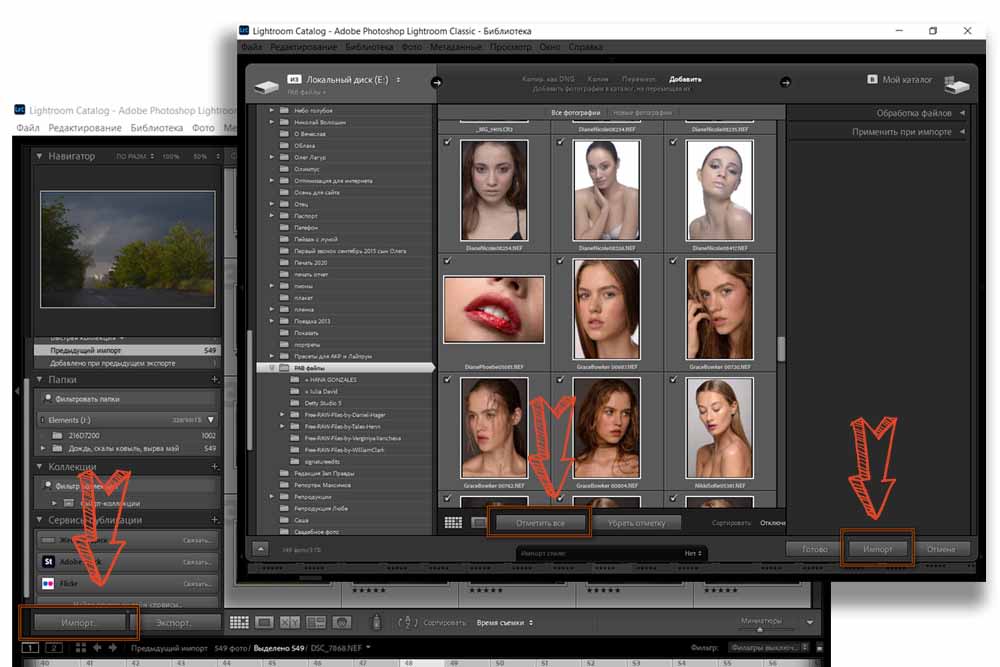Add a new folder with the Папки plus icon
The width and height of the screenshot is (1000, 667).
215,379
